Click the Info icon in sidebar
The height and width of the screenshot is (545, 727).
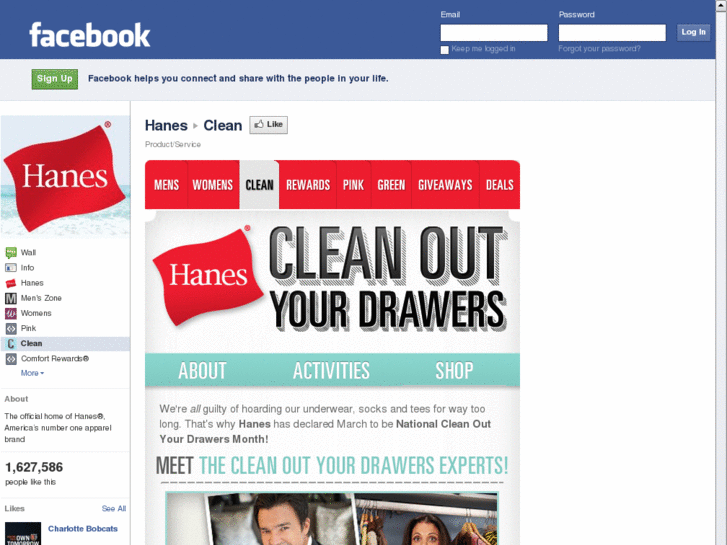point(11,268)
